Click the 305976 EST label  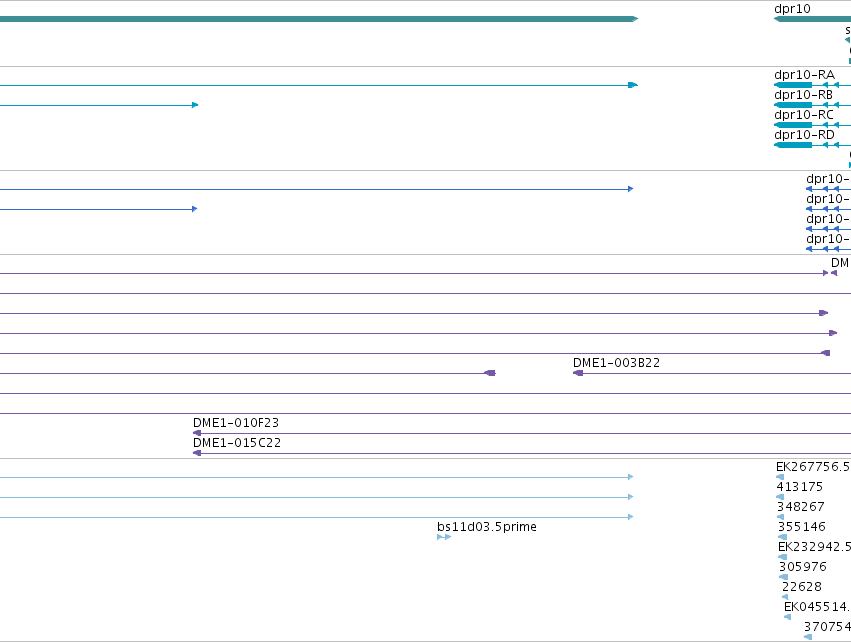[x=803, y=567]
